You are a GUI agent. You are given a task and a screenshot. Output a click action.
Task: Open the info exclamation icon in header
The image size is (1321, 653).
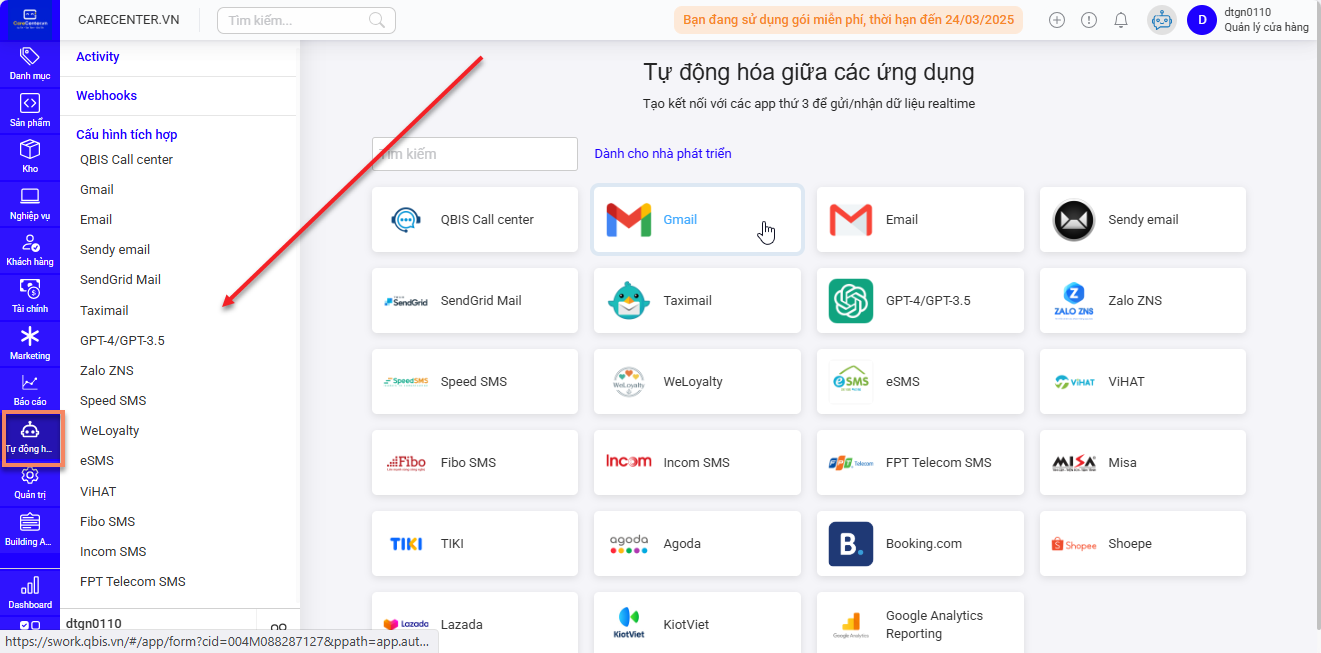coord(1089,20)
